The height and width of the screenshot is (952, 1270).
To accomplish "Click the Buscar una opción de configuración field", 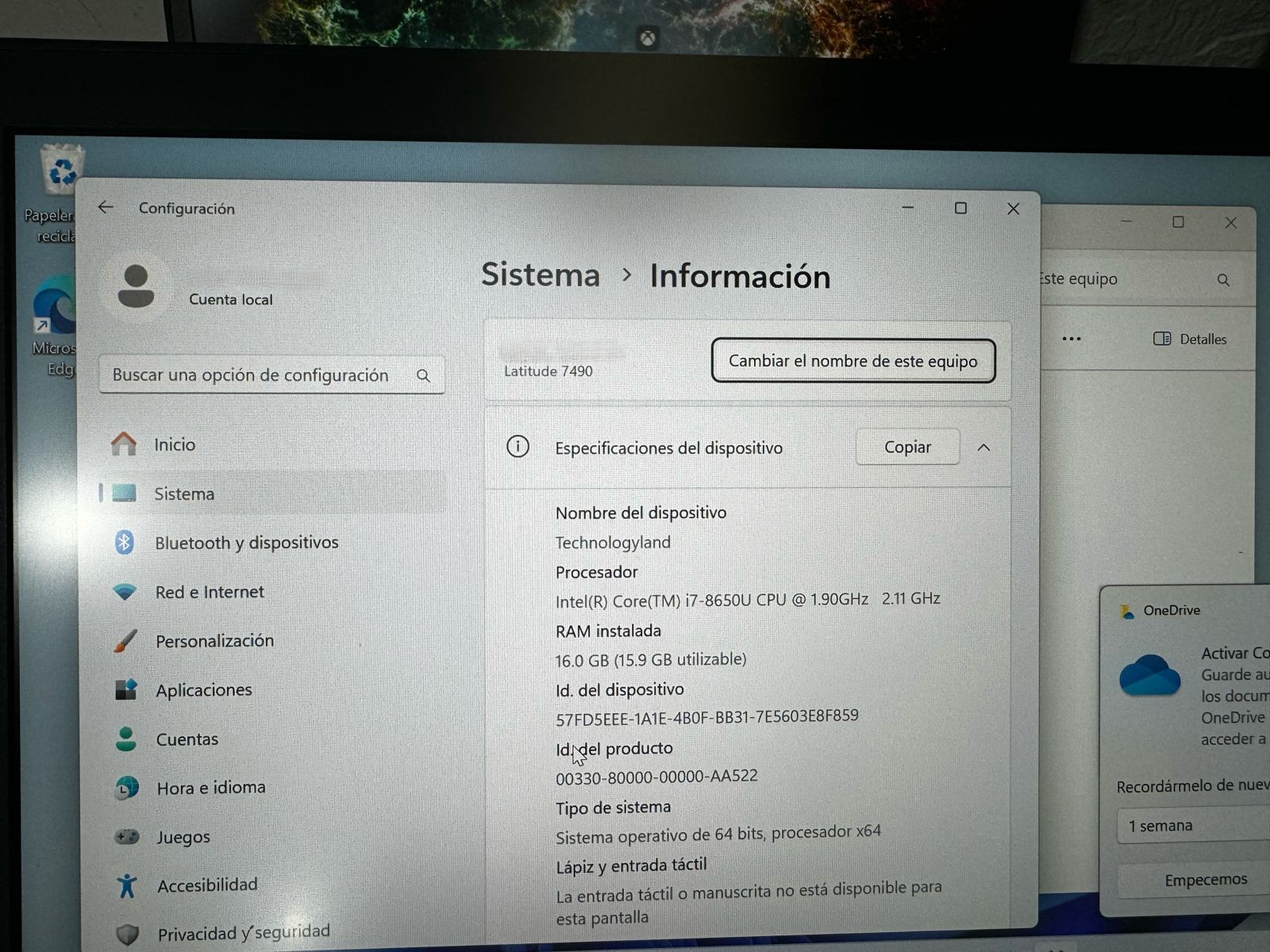I will 271,375.
